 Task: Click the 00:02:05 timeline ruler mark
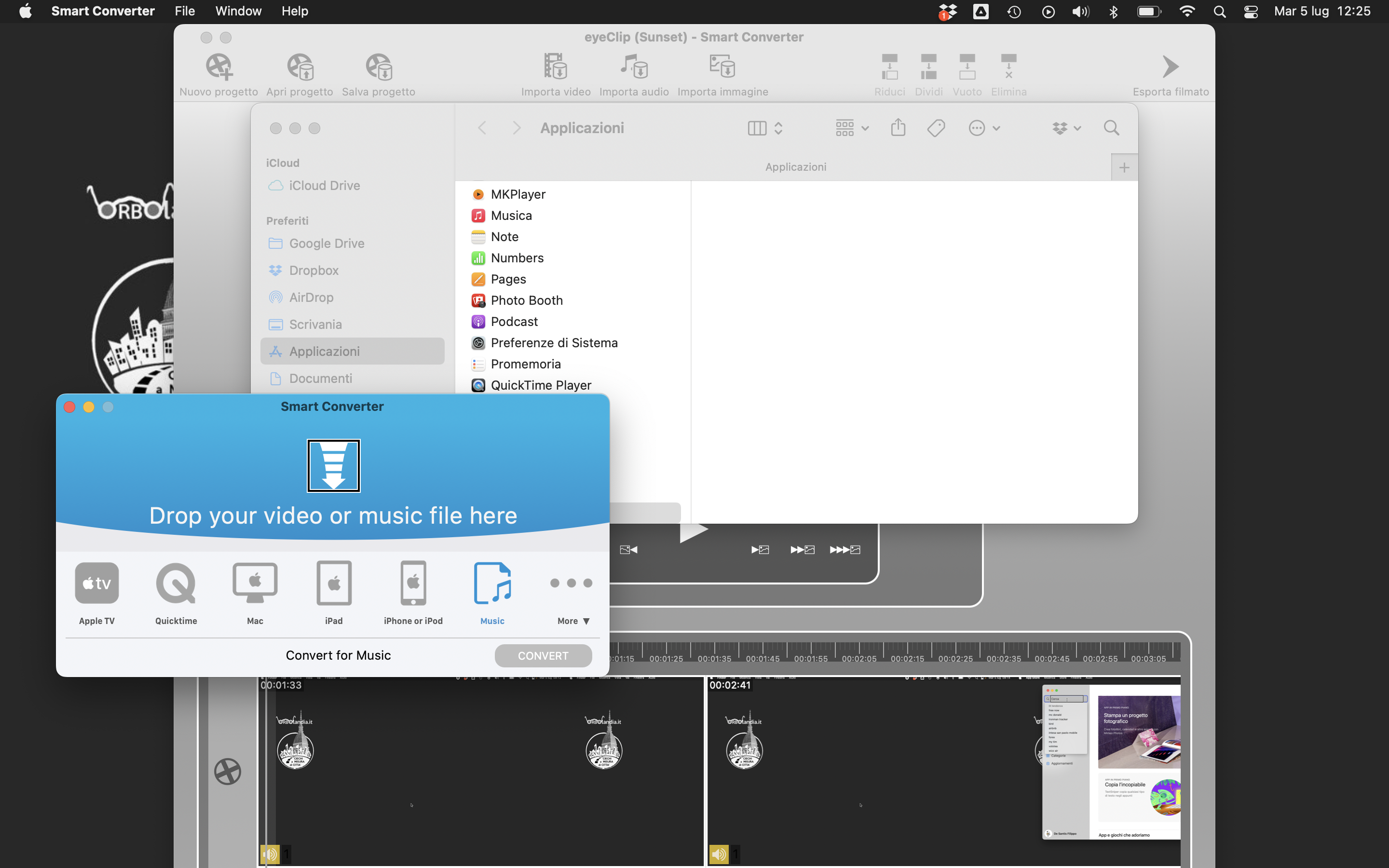pos(858,658)
